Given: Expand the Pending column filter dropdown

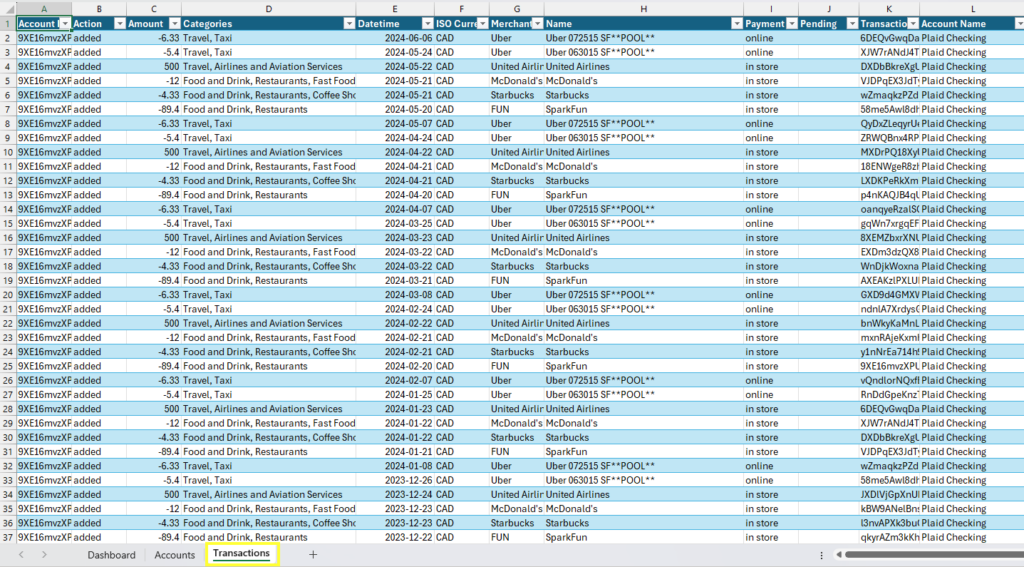Looking at the screenshot, I should (850, 23).
